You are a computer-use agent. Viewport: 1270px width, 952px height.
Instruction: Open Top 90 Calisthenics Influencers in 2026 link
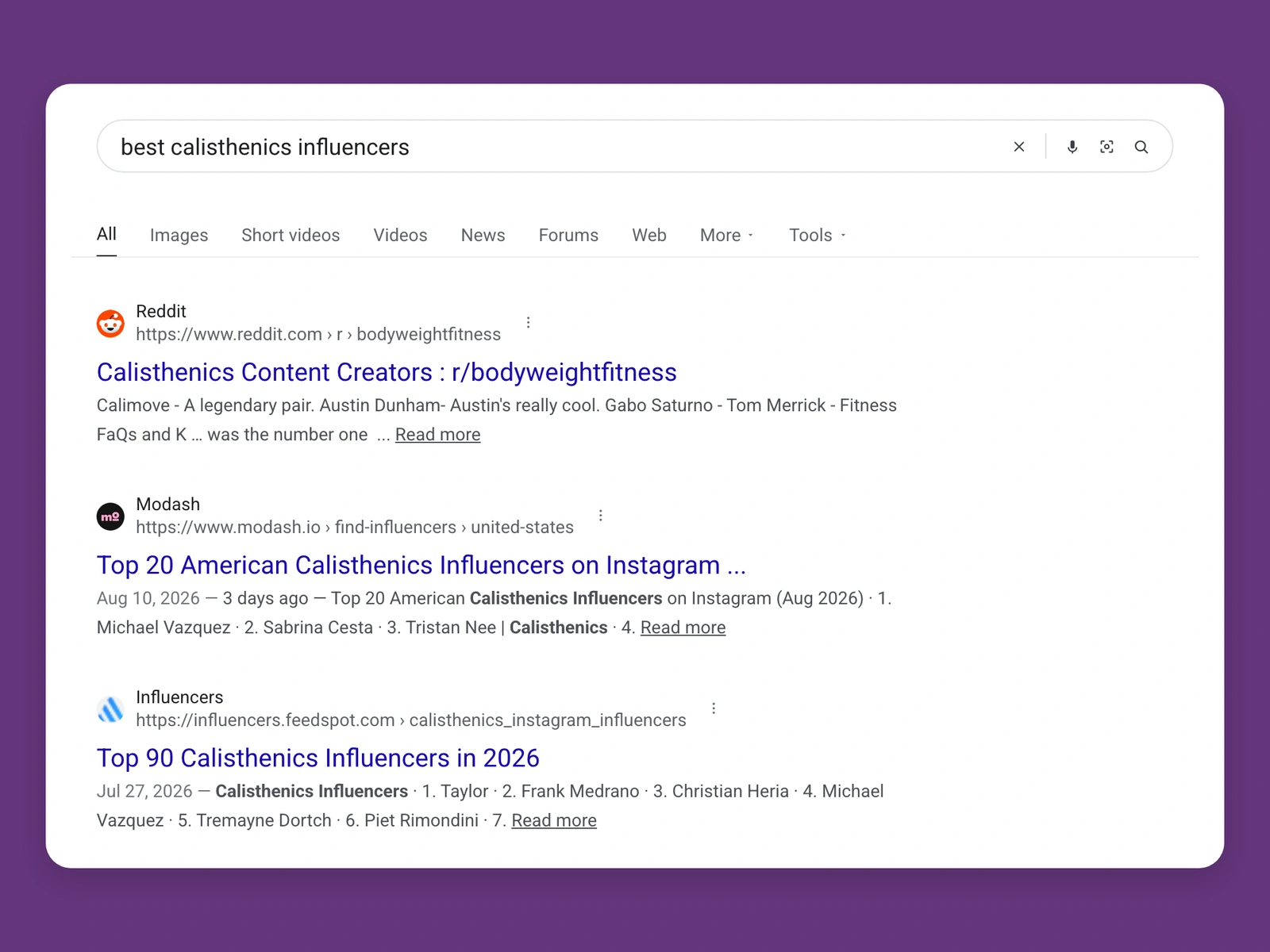click(x=318, y=758)
